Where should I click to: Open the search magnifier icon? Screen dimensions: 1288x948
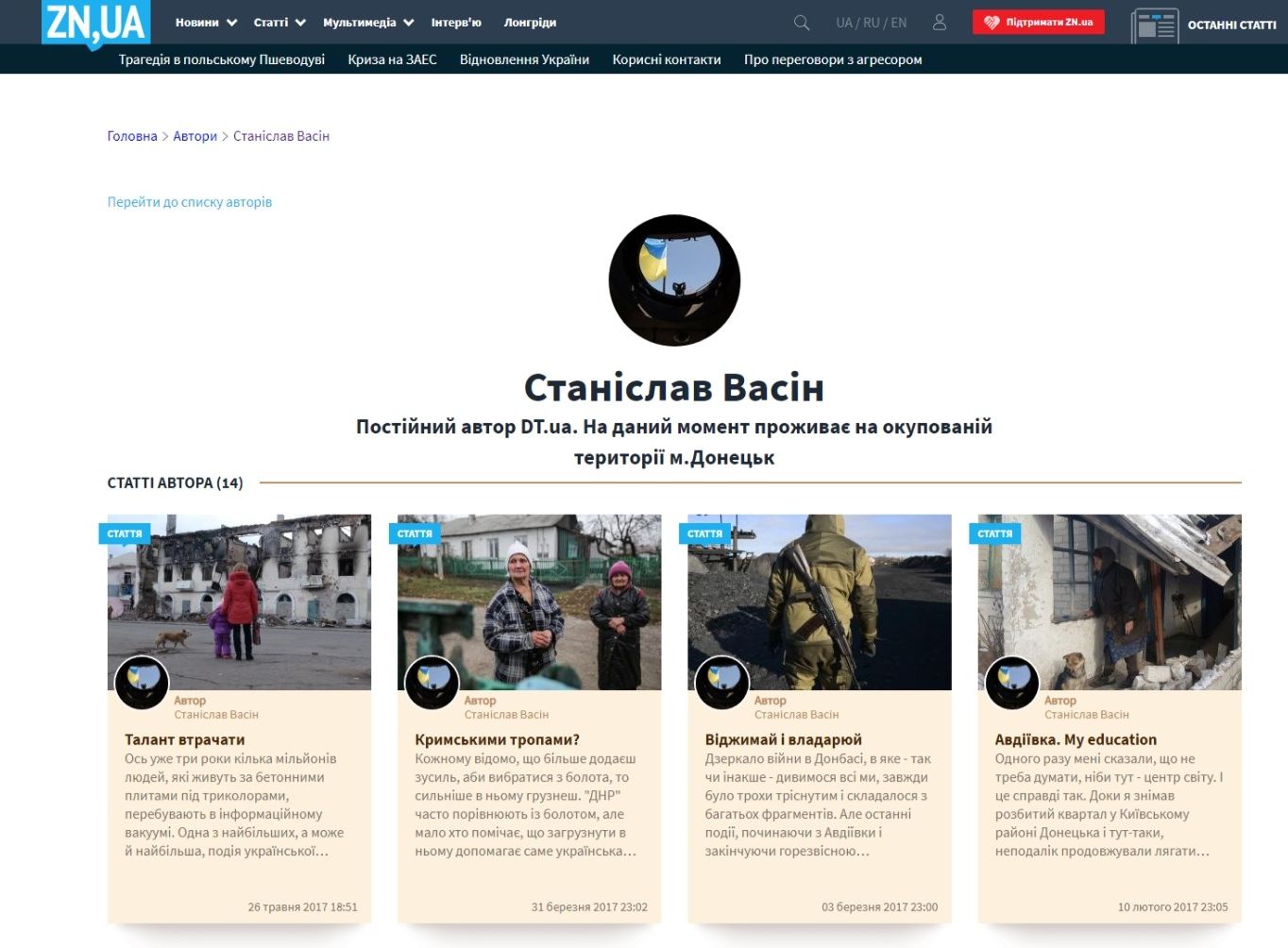(802, 23)
